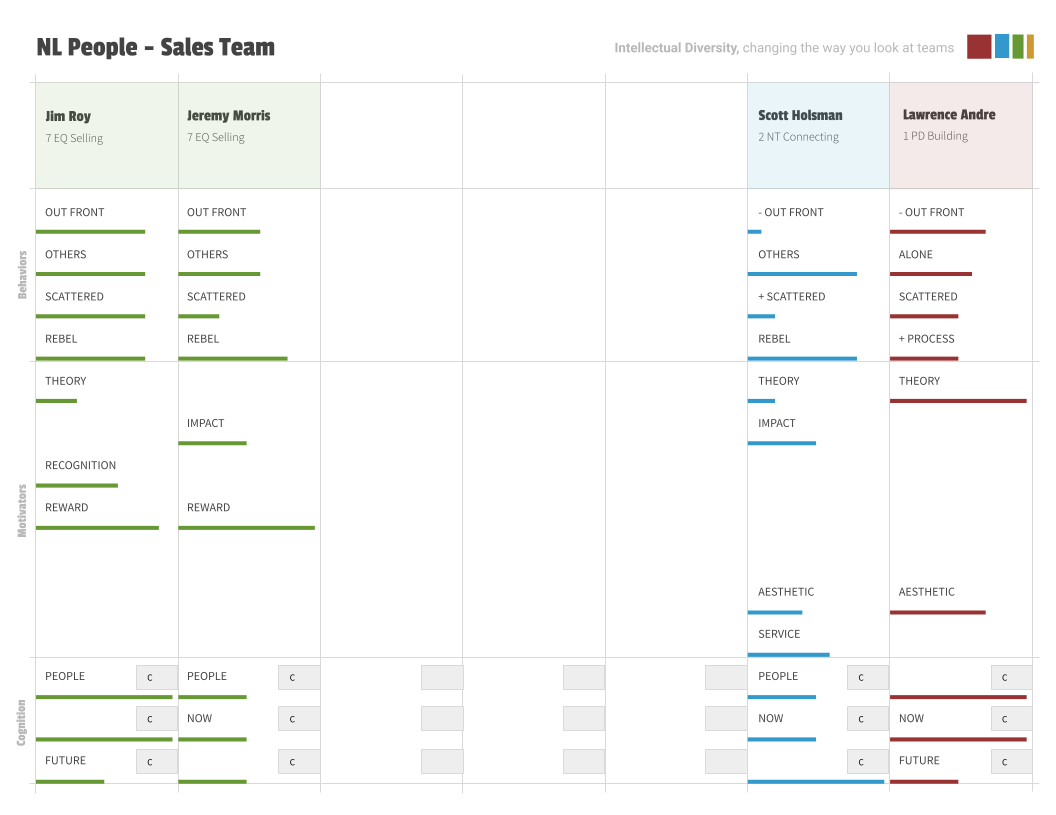Click the "c" box beside Scott Holsman's PEOPLE

867,677
